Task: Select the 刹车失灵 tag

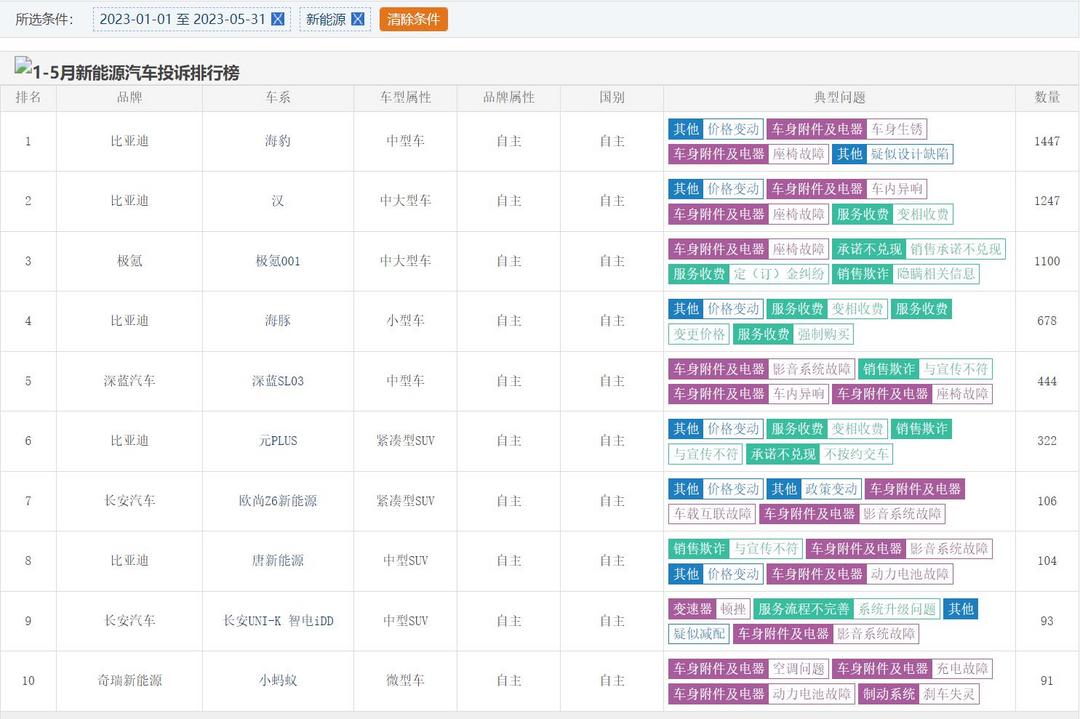Action: (949, 694)
